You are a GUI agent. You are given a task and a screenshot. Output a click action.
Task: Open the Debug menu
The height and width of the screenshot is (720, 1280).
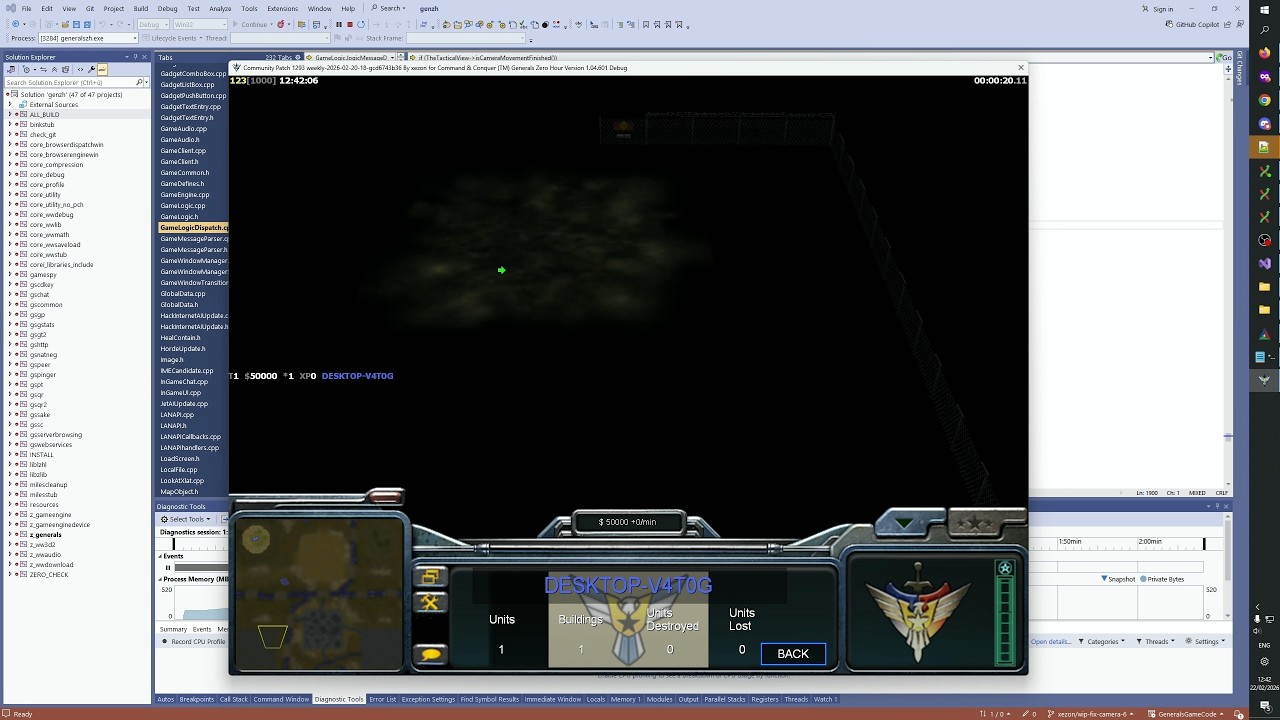[167, 8]
